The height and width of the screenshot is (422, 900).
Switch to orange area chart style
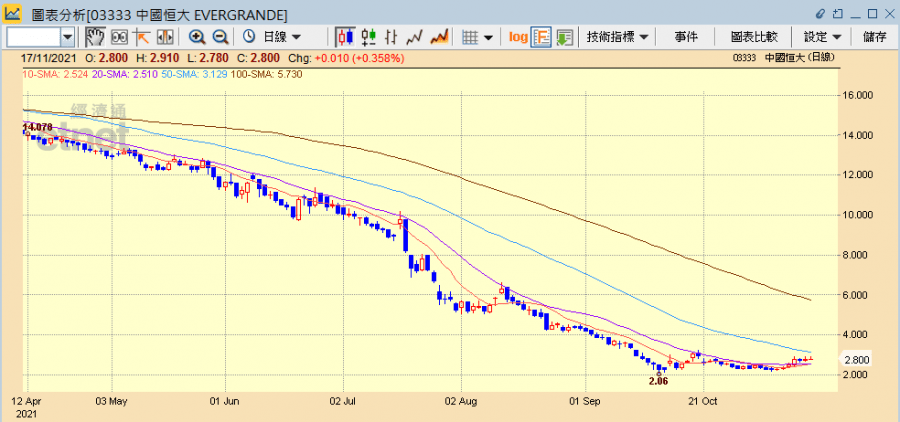439,37
